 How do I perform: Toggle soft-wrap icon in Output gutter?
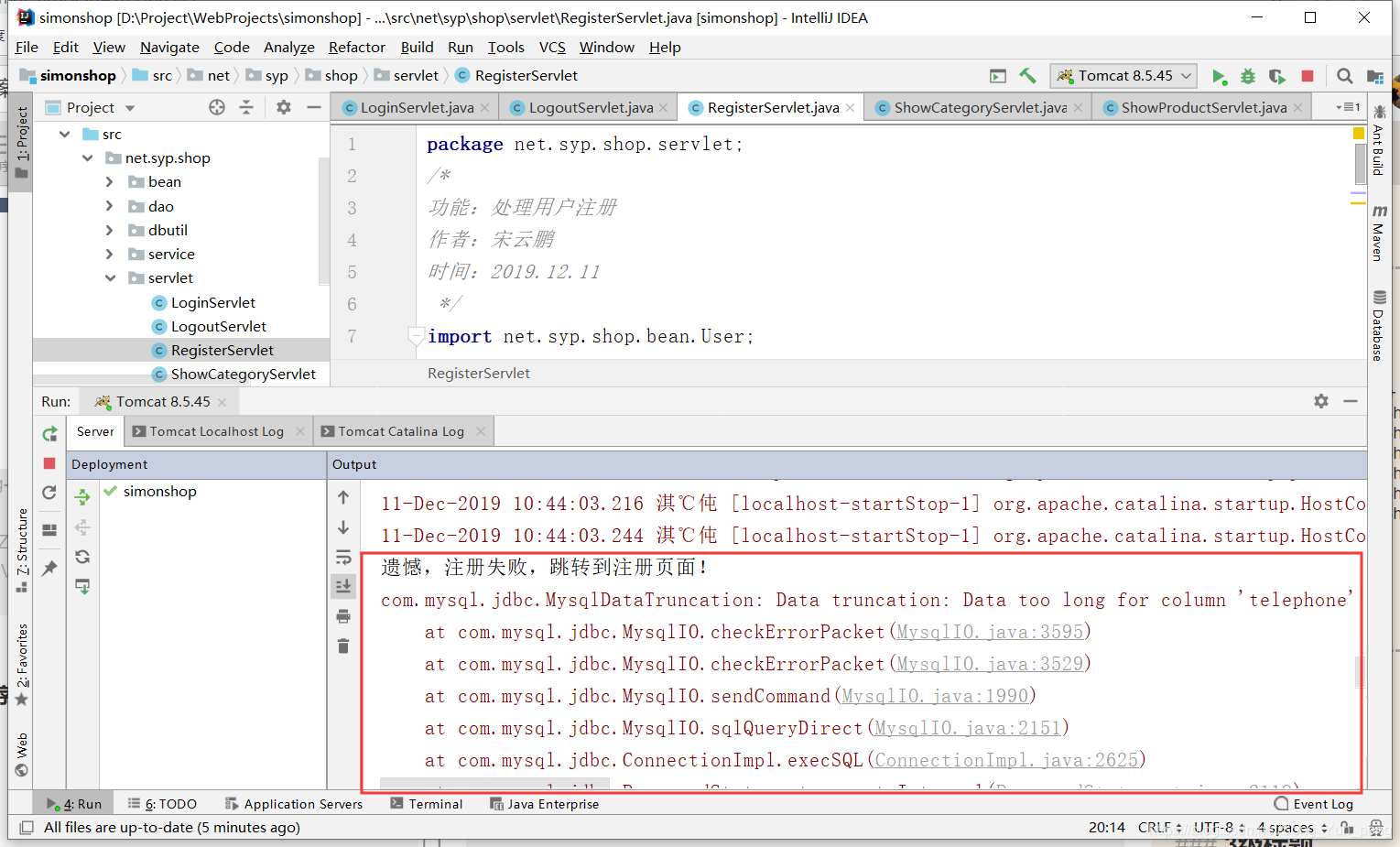(x=343, y=558)
